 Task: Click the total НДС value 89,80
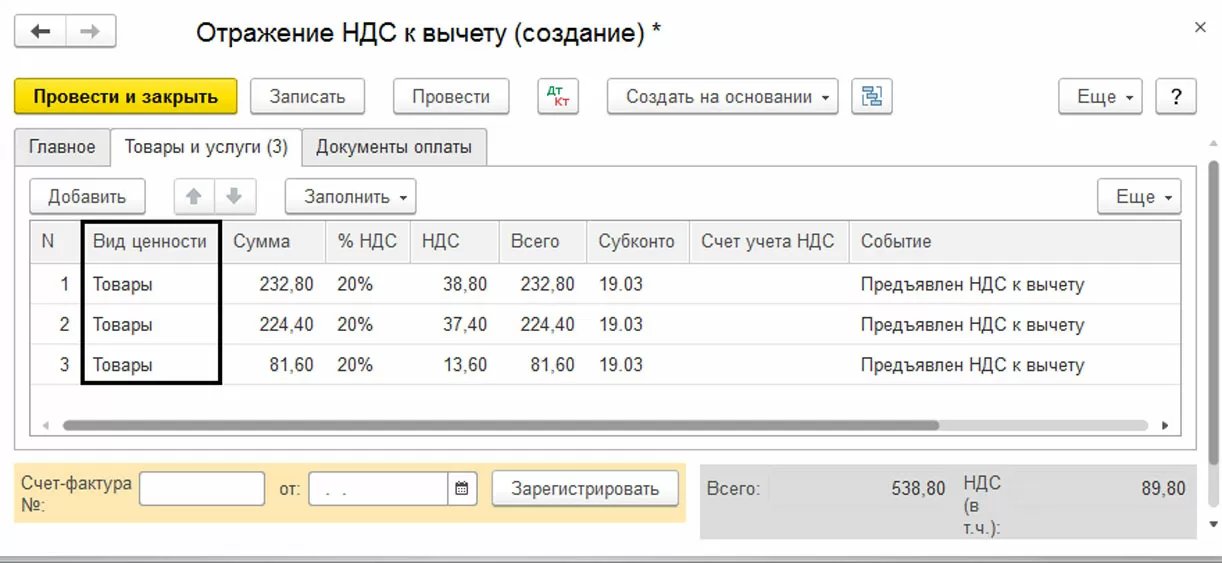tap(1163, 489)
